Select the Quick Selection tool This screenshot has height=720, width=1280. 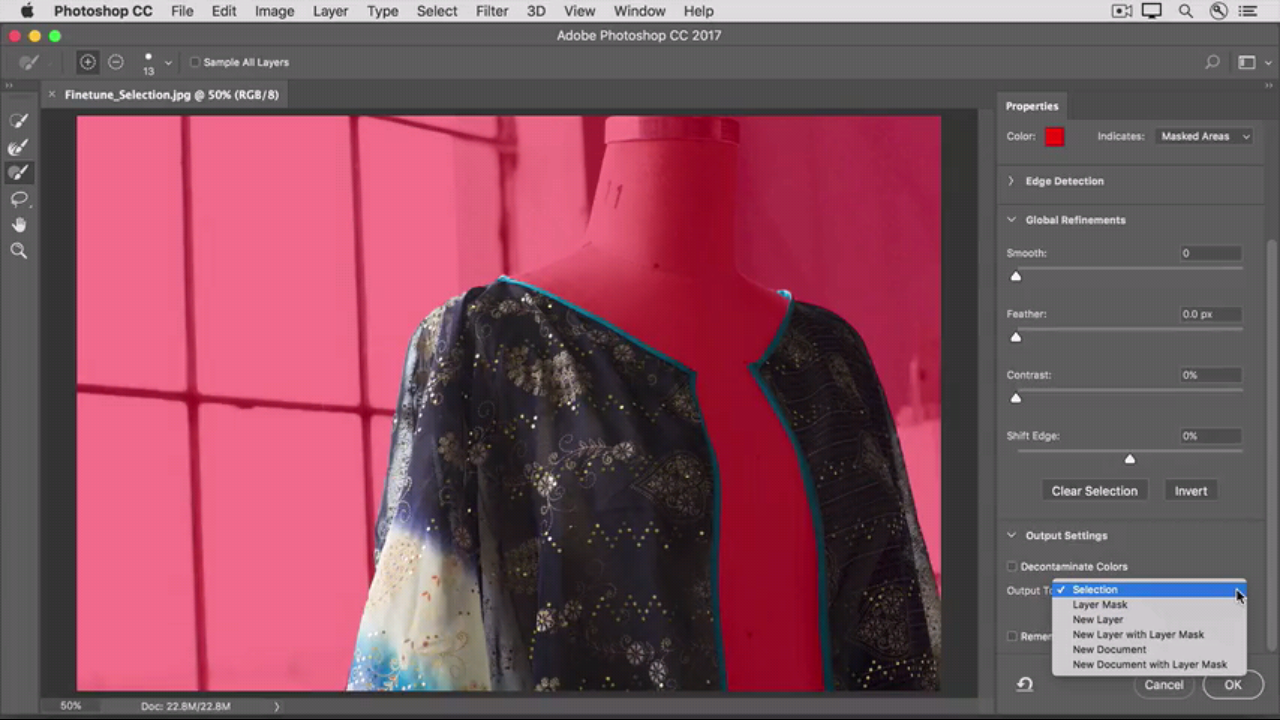[18, 121]
